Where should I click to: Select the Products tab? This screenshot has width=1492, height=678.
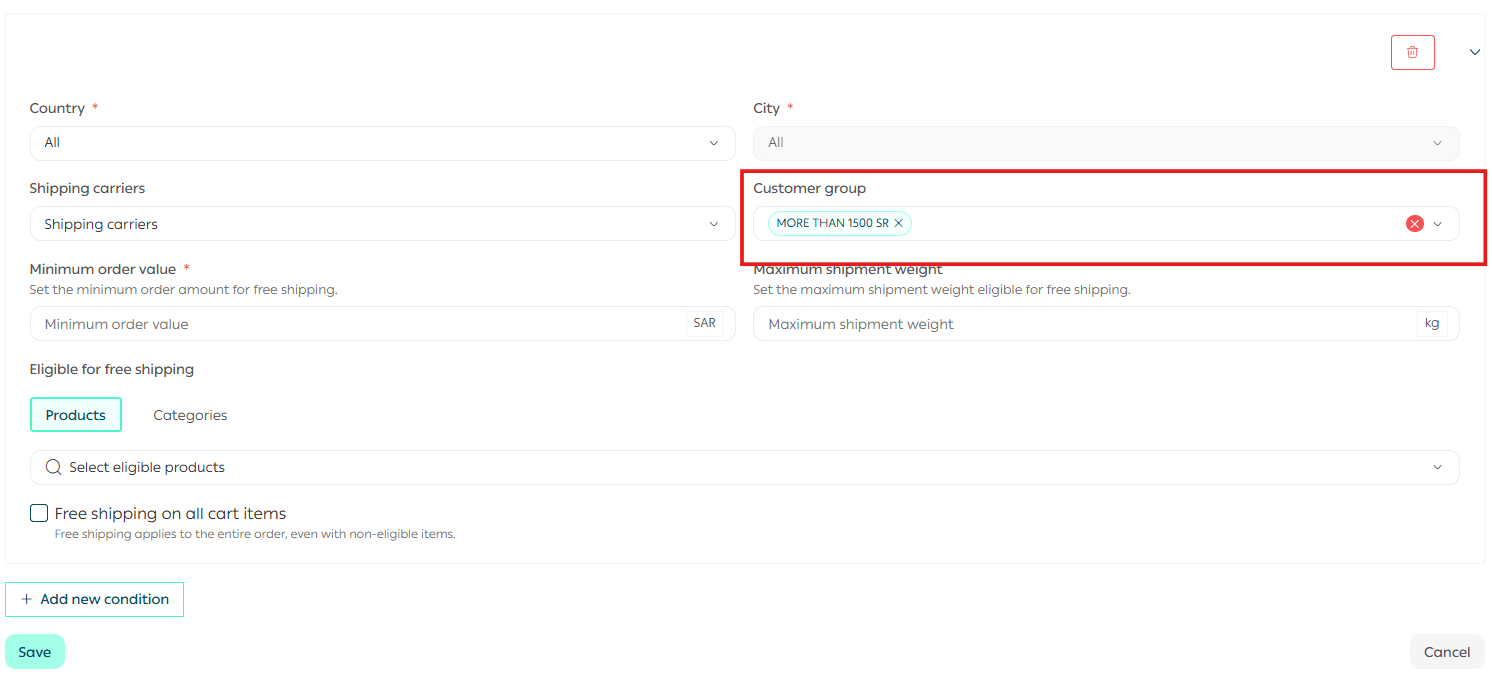[x=76, y=415]
